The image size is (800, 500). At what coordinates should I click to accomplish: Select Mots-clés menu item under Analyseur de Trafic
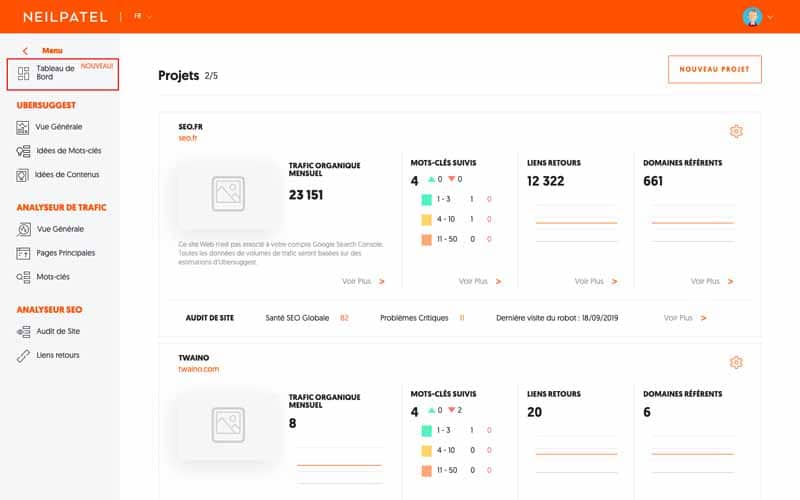(x=53, y=277)
